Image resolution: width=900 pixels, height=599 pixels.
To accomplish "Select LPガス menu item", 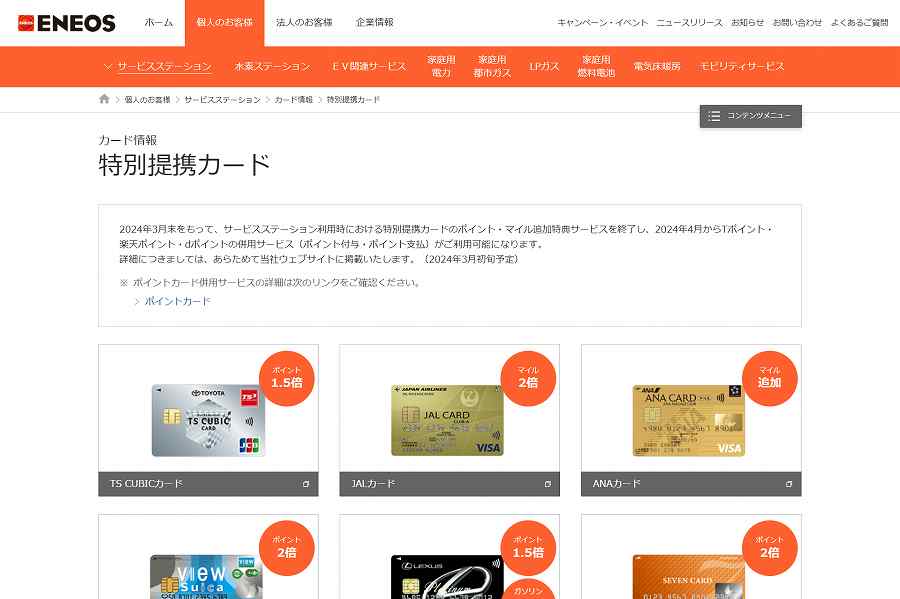I will (x=544, y=67).
